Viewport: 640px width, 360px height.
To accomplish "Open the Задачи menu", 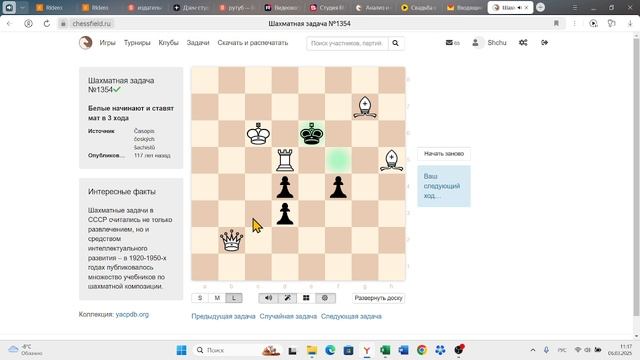I will (198, 42).
